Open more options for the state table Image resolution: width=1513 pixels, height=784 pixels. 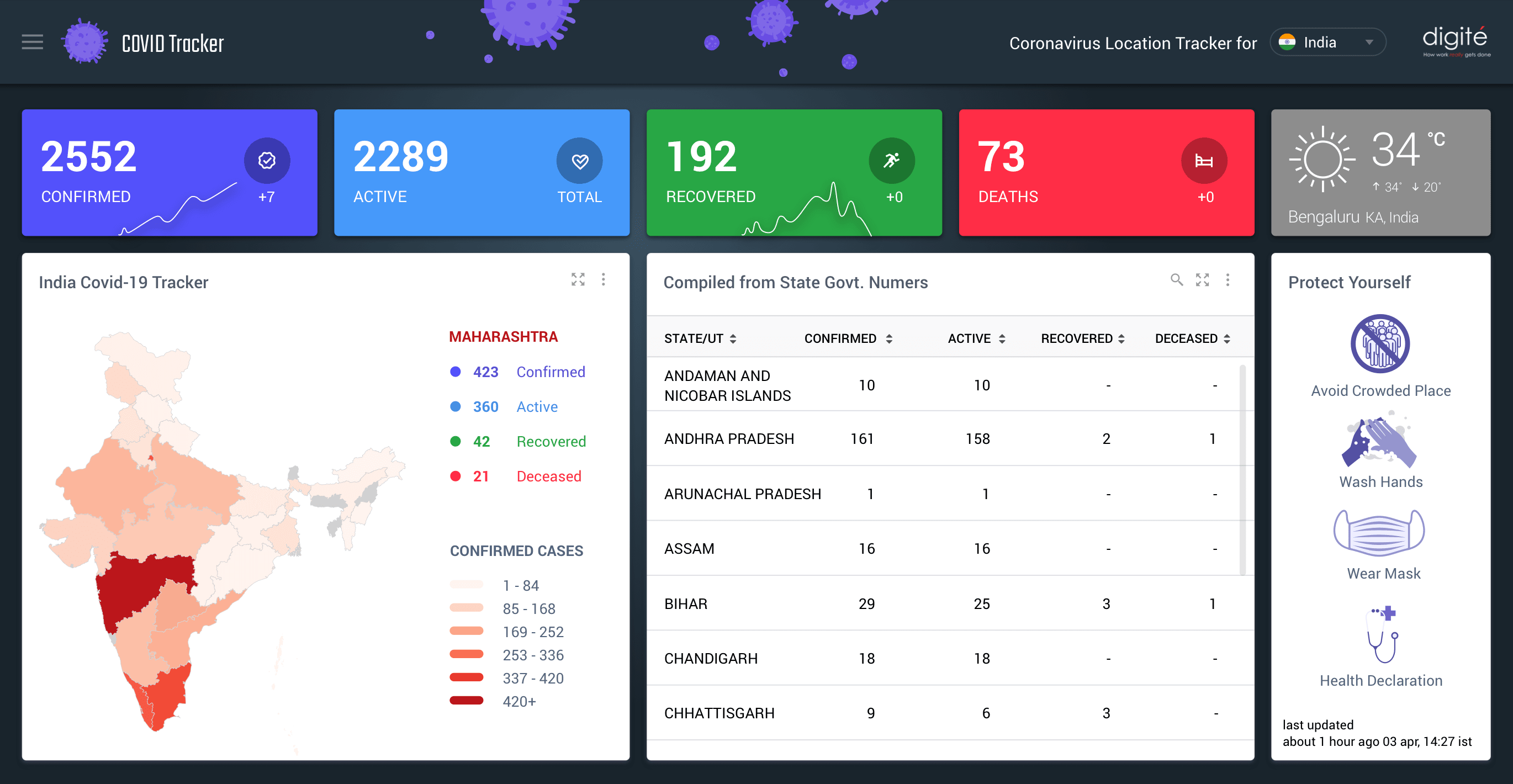pyautogui.click(x=1227, y=280)
